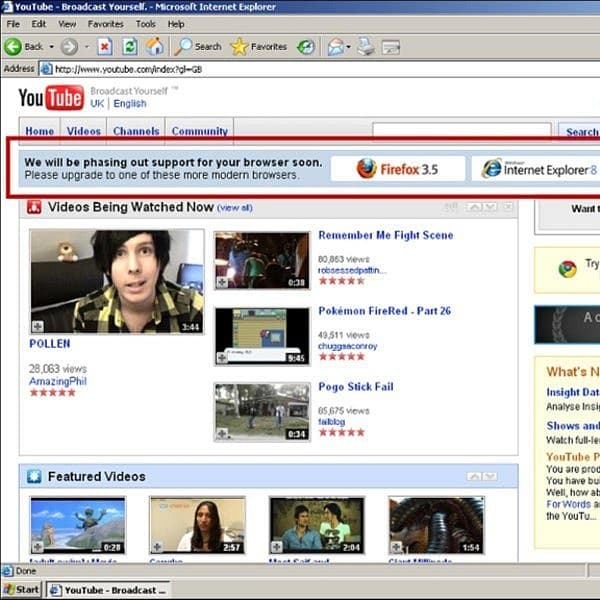The width and height of the screenshot is (600, 600).
Task: Open the Forward button dropdown arrow
Action: 86,46
